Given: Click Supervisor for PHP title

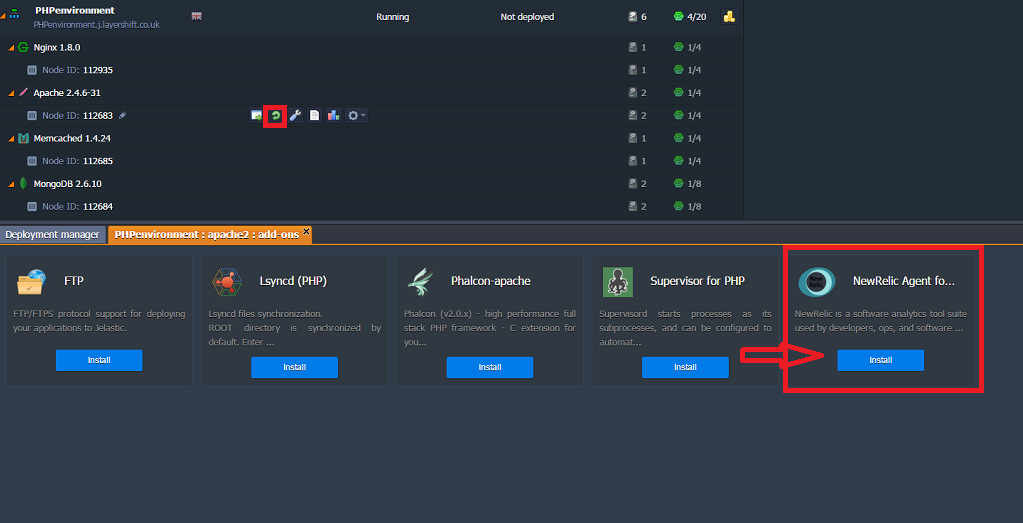Looking at the screenshot, I should pos(697,281).
